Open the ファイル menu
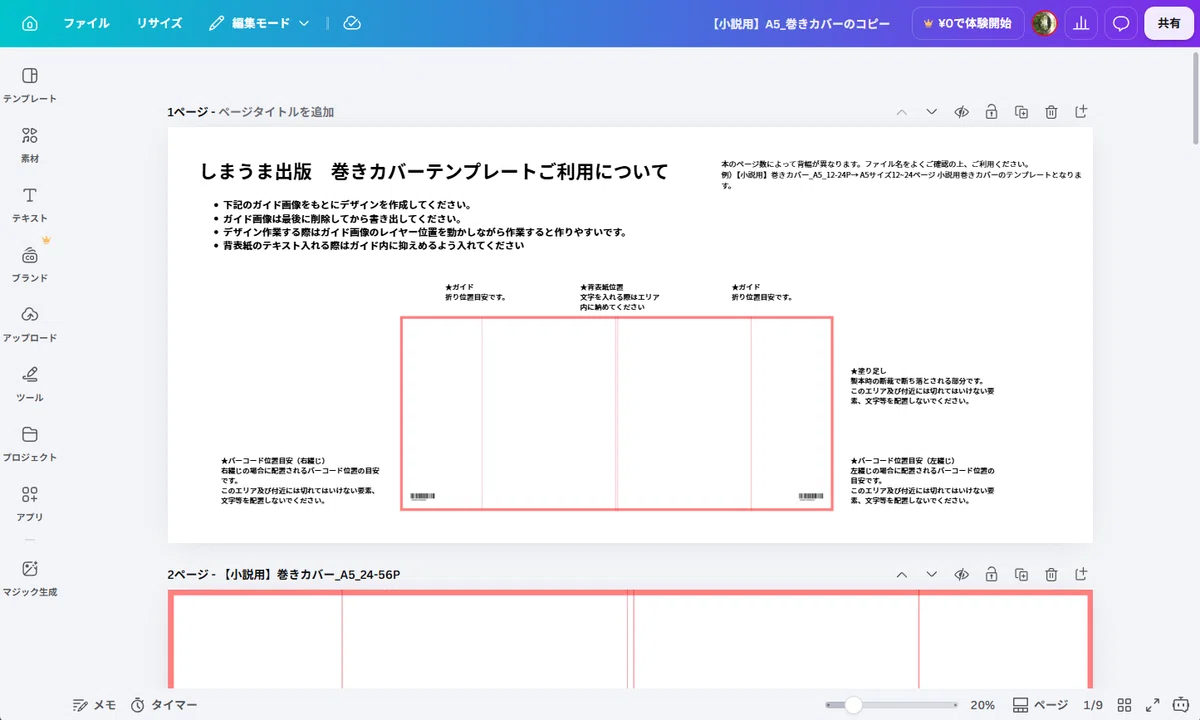The height and width of the screenshot is (720, 1200). tap(87, 23)
